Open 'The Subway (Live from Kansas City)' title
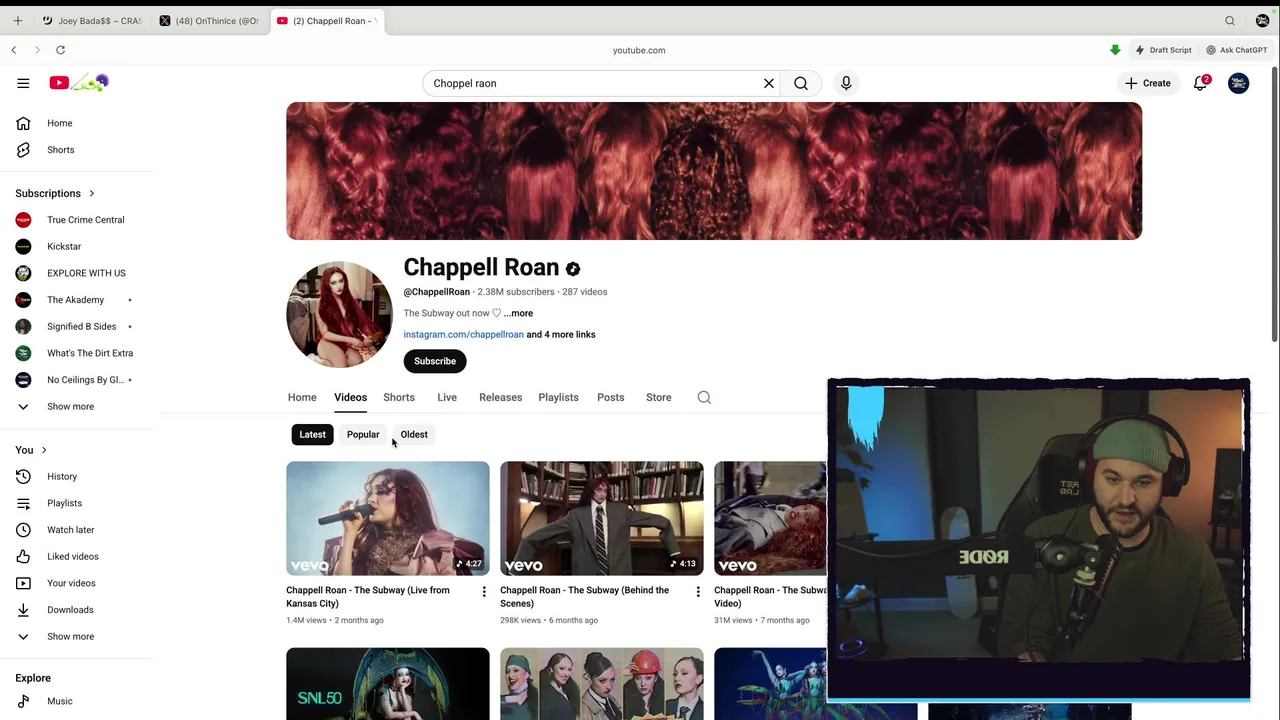This screenshot has height=720, width=1280. (x=368, y=597)
